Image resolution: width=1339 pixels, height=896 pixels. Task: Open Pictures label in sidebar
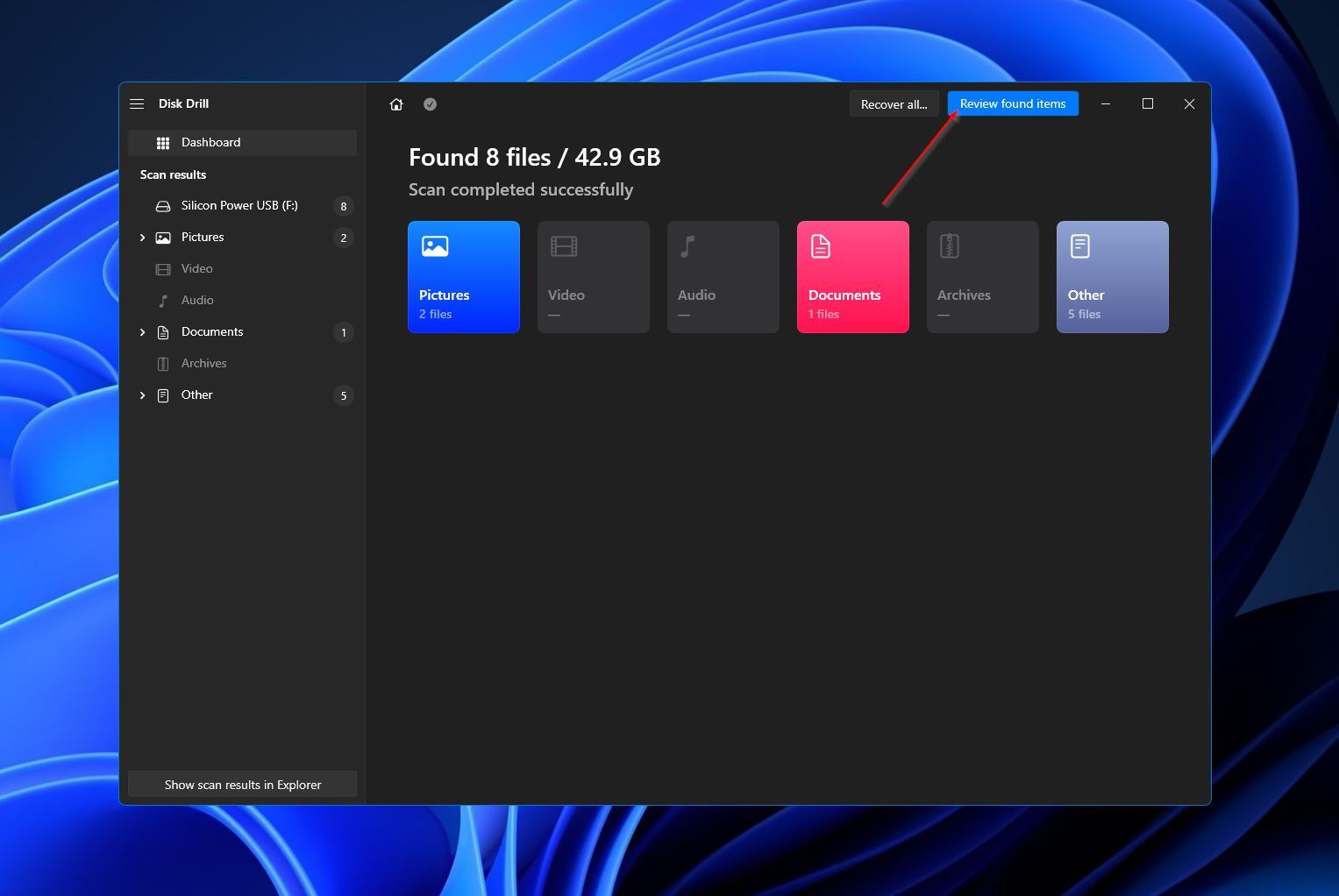coord(203,237)
